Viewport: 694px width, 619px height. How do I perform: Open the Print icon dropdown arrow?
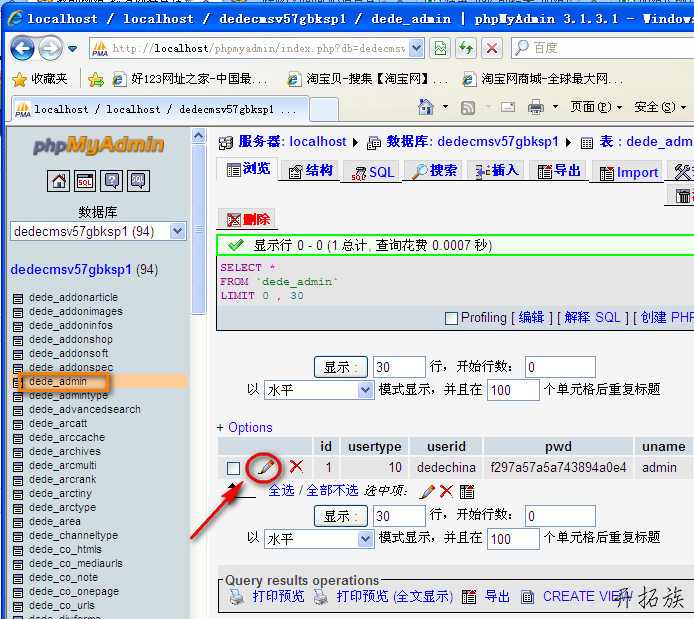click(x=555, y=107)
